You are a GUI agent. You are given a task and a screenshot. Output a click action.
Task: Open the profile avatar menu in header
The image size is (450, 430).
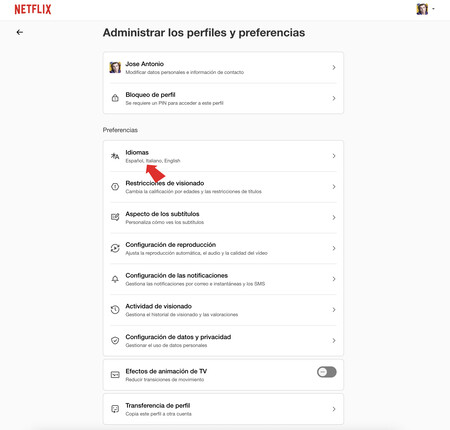[x=425, y=9]
